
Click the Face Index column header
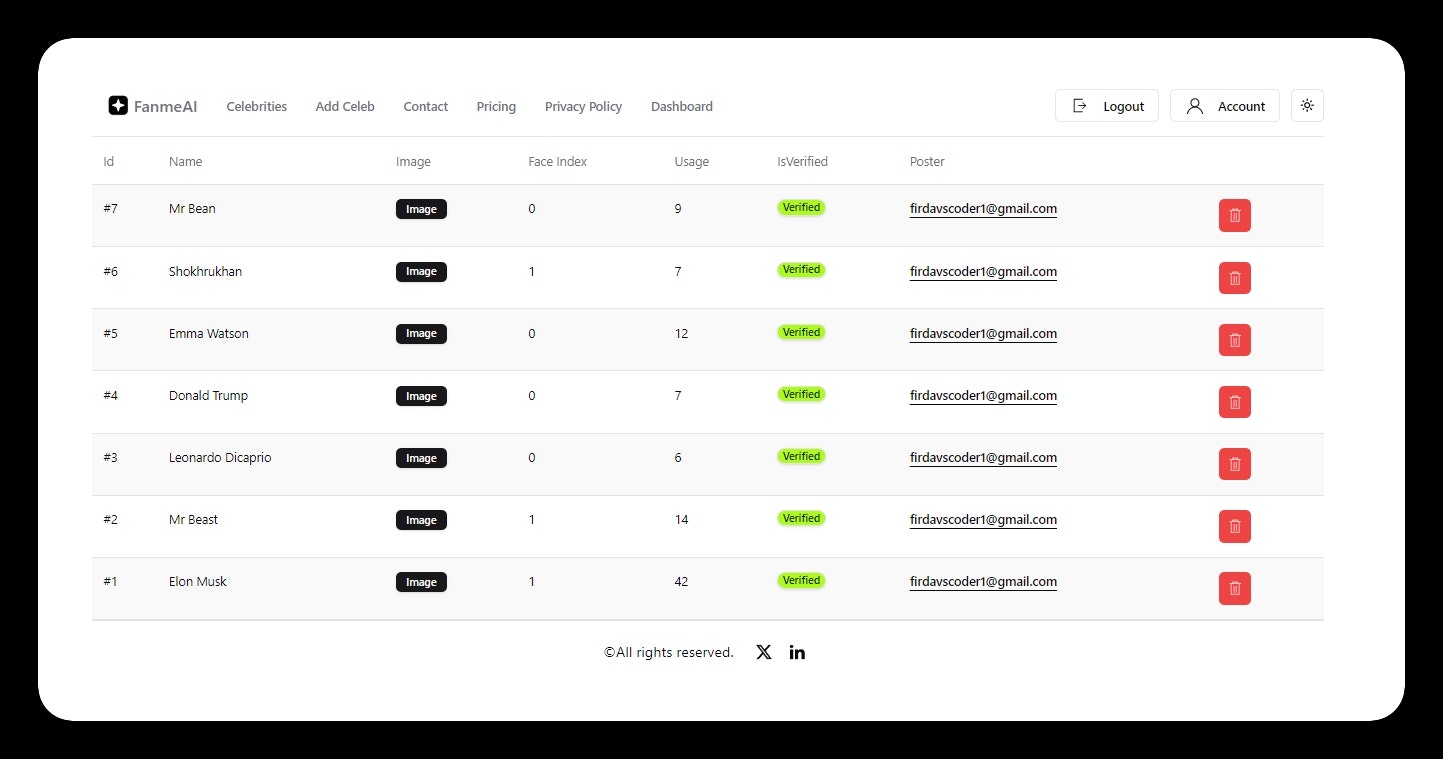click(x=558, y=161)
